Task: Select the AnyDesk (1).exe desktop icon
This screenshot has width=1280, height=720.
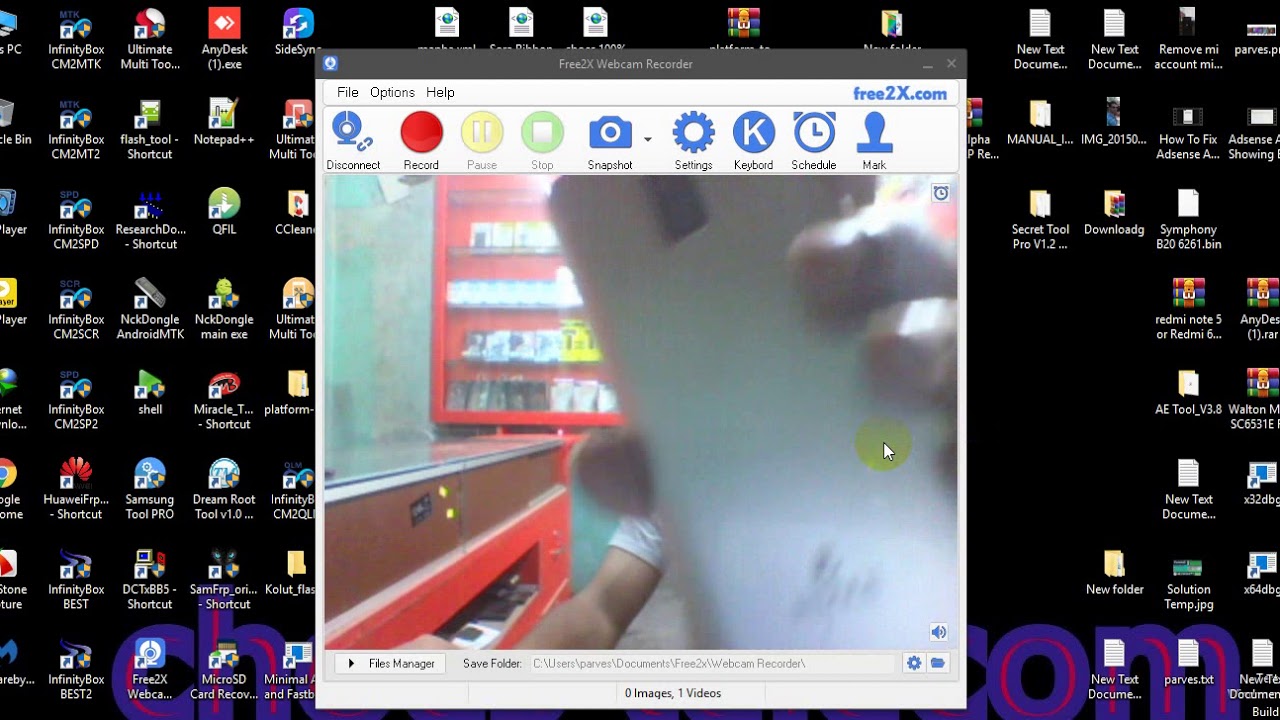Action: pyautogui.click(x=224, y=40)
